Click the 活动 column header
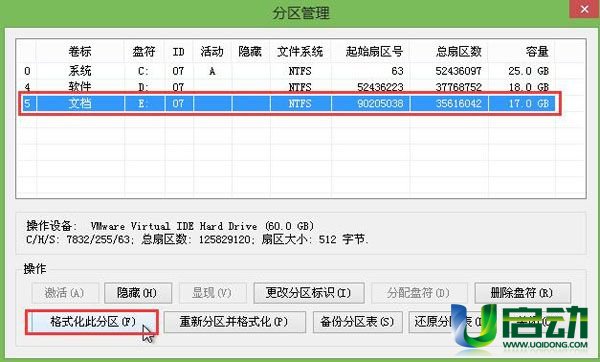The image size is (600, 362). [x=212, y=51]
